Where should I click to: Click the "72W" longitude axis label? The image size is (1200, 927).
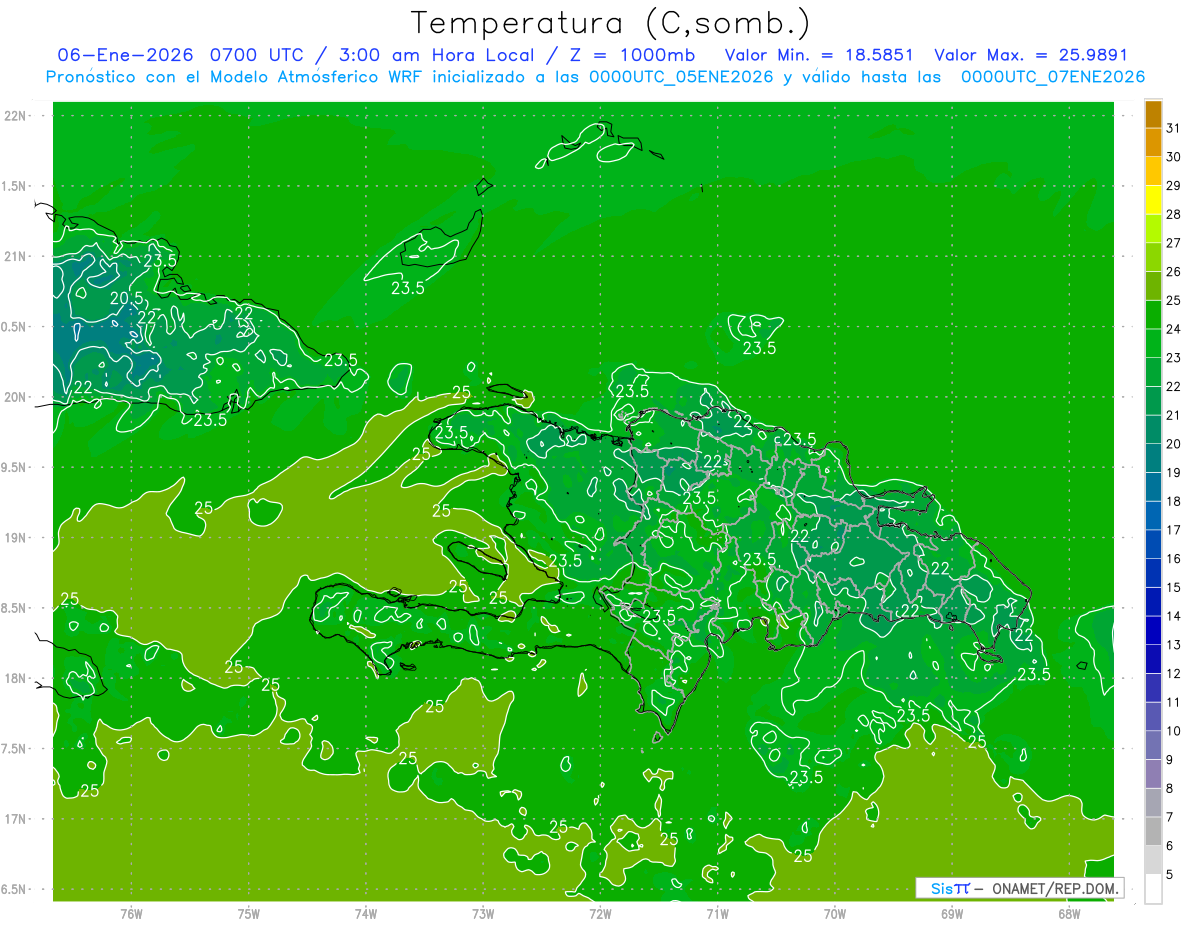pyautogui.click(x=600, y=914)
